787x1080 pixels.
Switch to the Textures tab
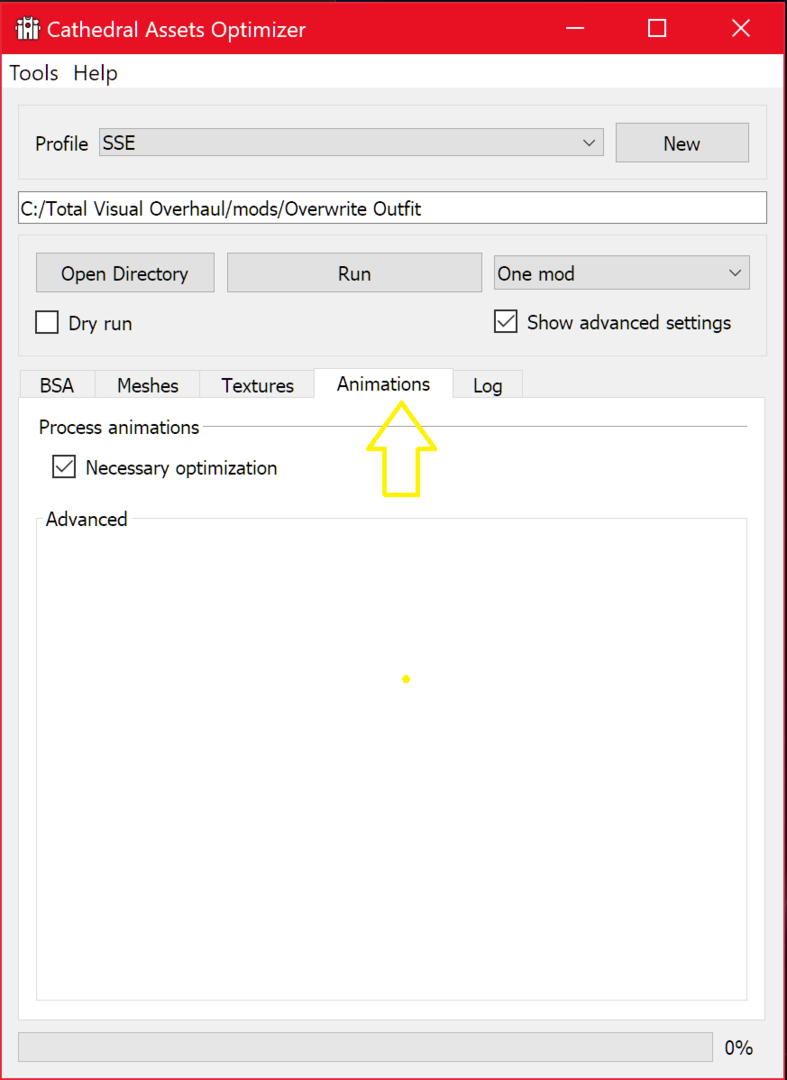tap(258, 385)
